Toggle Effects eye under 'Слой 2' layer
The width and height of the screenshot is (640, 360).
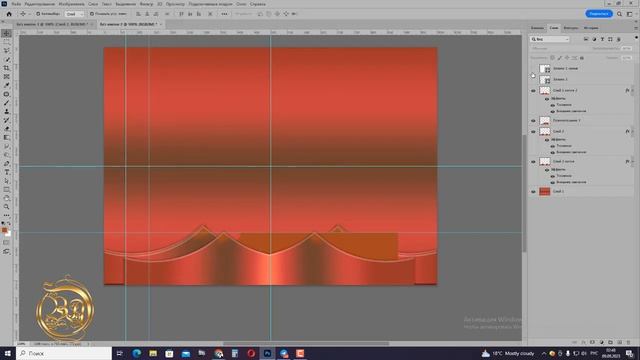coord(547,140)
